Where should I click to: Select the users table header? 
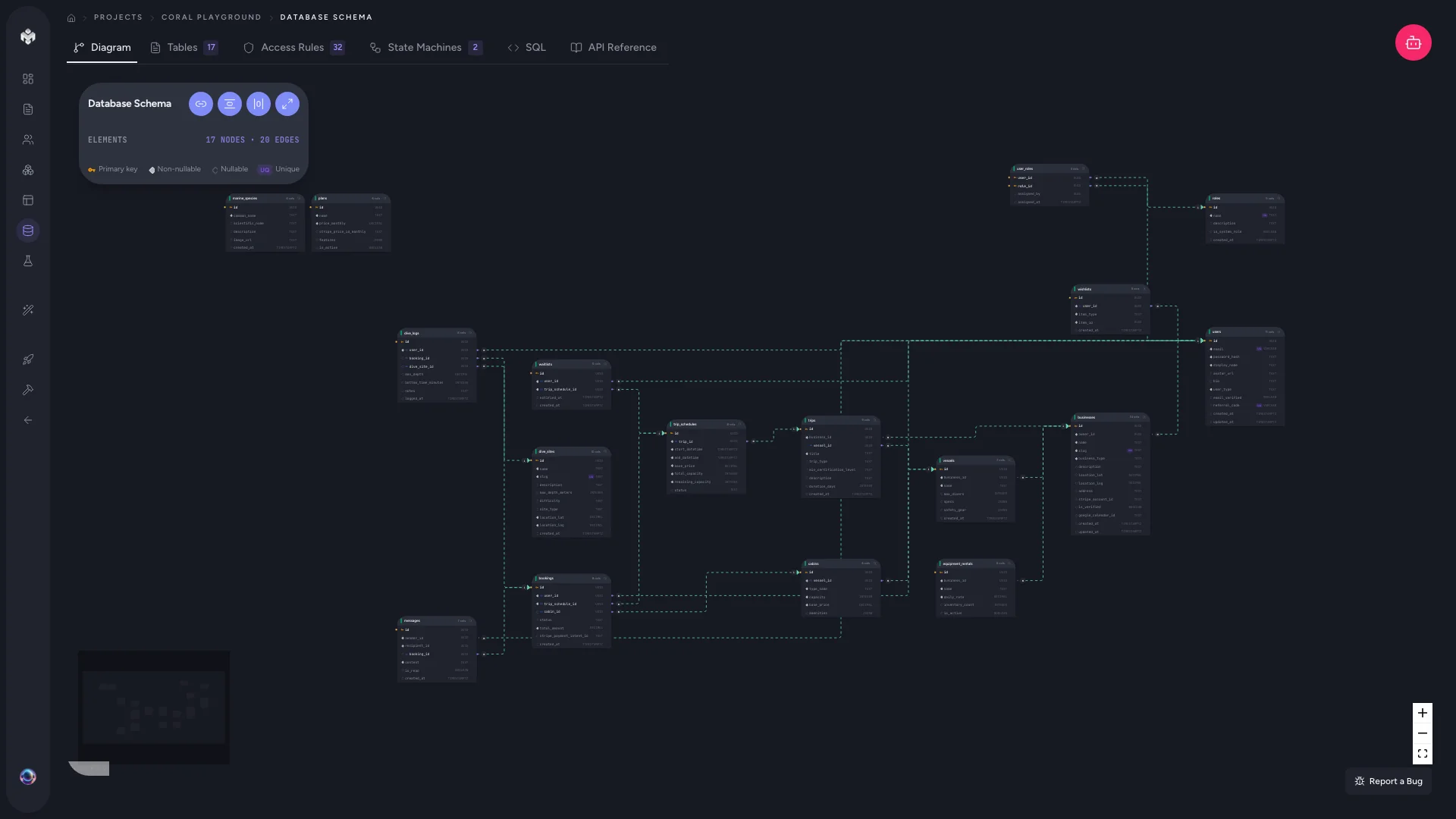click(1245, 331)
